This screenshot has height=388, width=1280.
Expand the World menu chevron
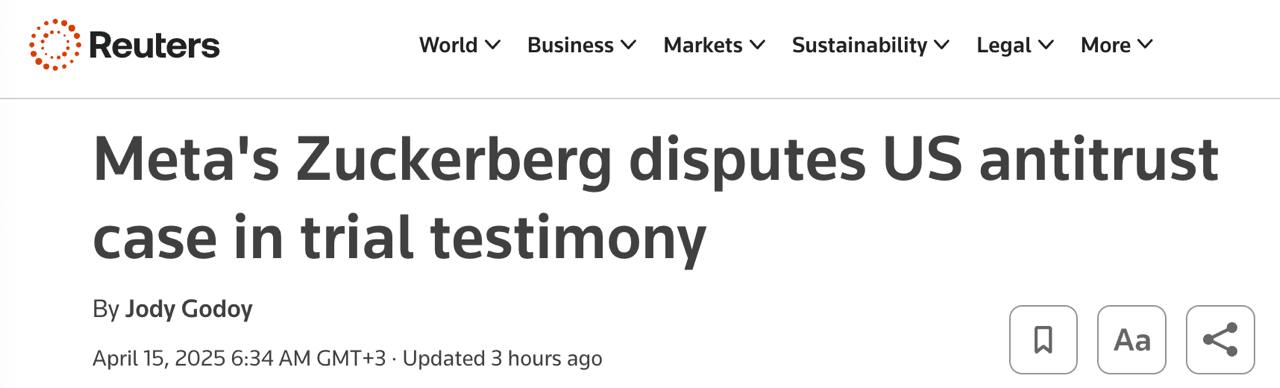pos(492,45)
